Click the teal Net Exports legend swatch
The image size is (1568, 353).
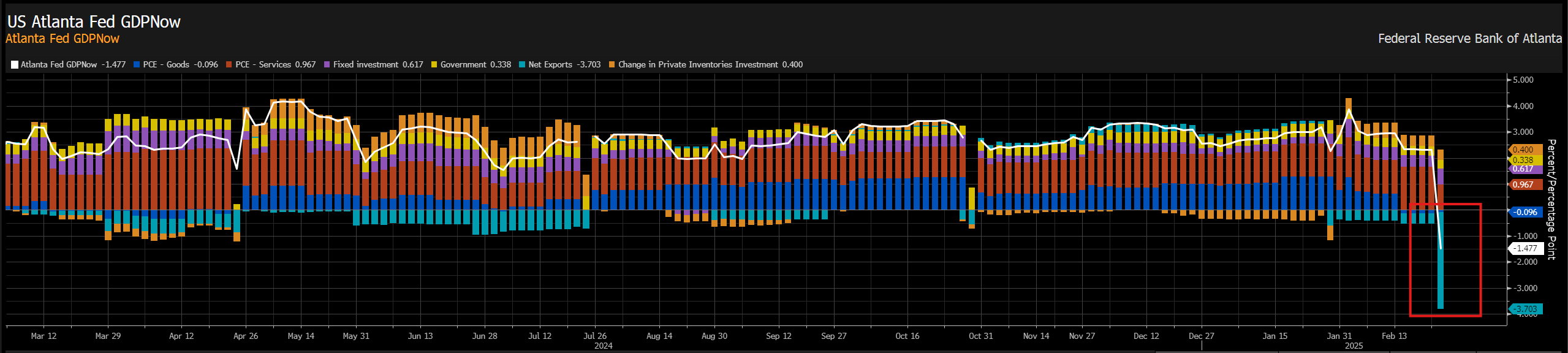(522, 64)
